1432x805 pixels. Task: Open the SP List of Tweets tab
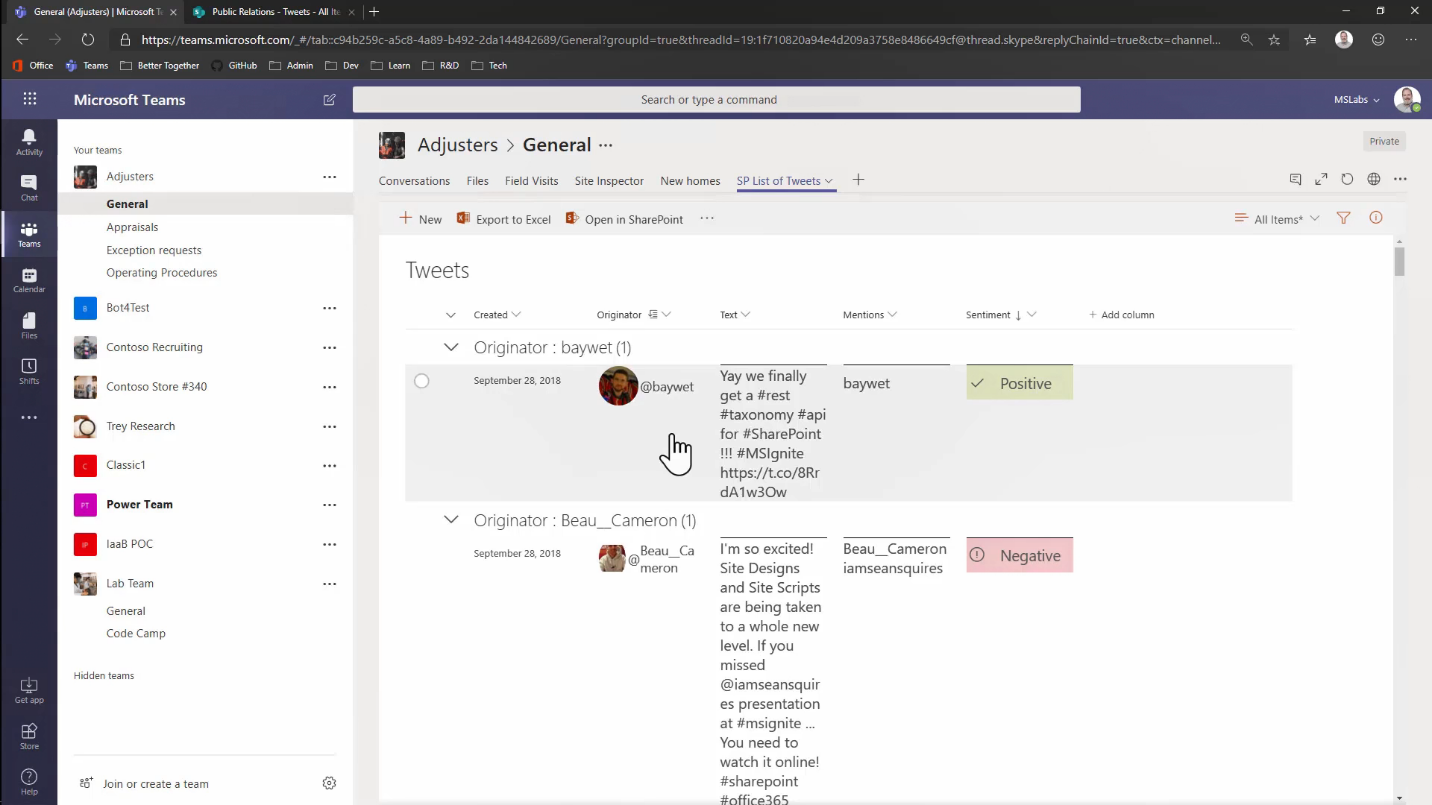pyautogui.click(x=785, y=181)
